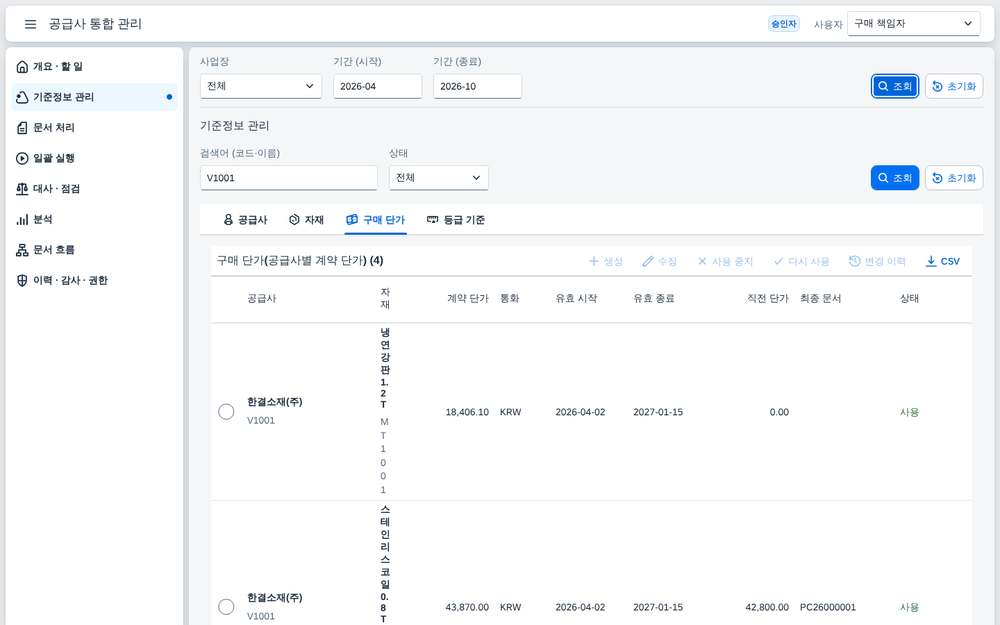Click the play icon beside 일괄 실행
The image size is (1000, 625).
[x=22, y=158]
